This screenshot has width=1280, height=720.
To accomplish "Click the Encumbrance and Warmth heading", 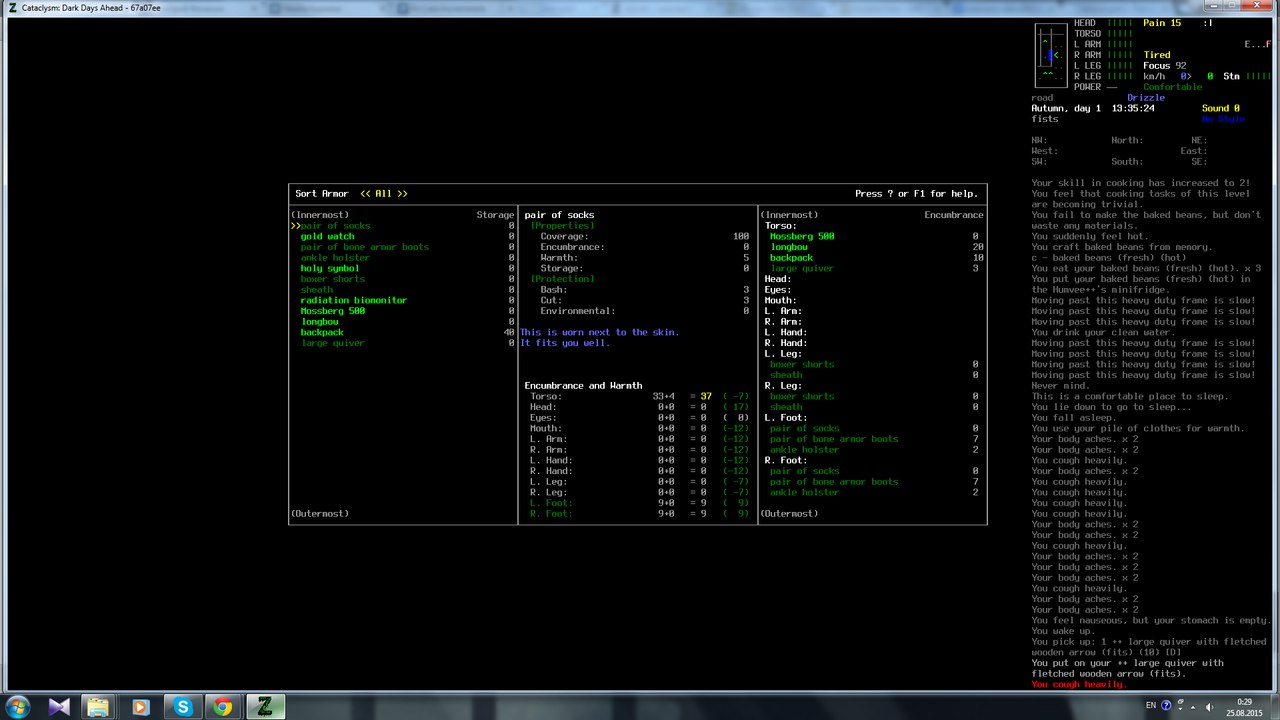I will coord(583,386).
